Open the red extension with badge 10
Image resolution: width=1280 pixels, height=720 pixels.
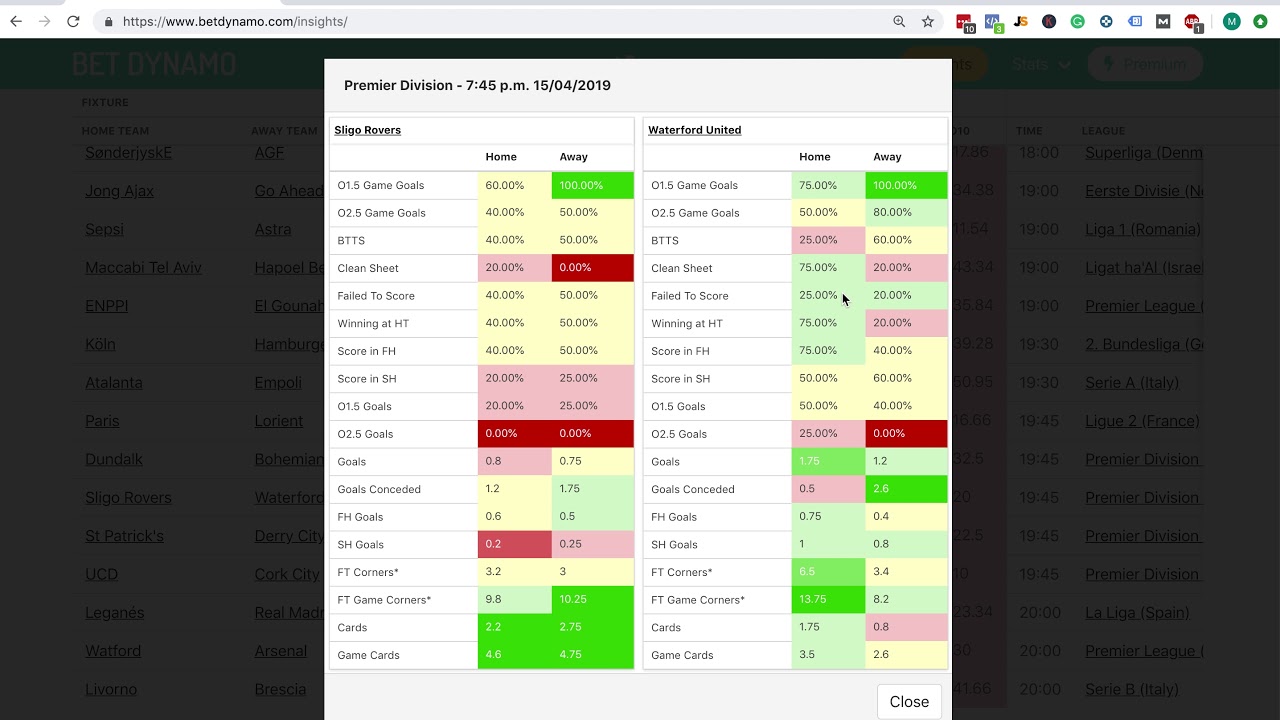coord(965,22)
